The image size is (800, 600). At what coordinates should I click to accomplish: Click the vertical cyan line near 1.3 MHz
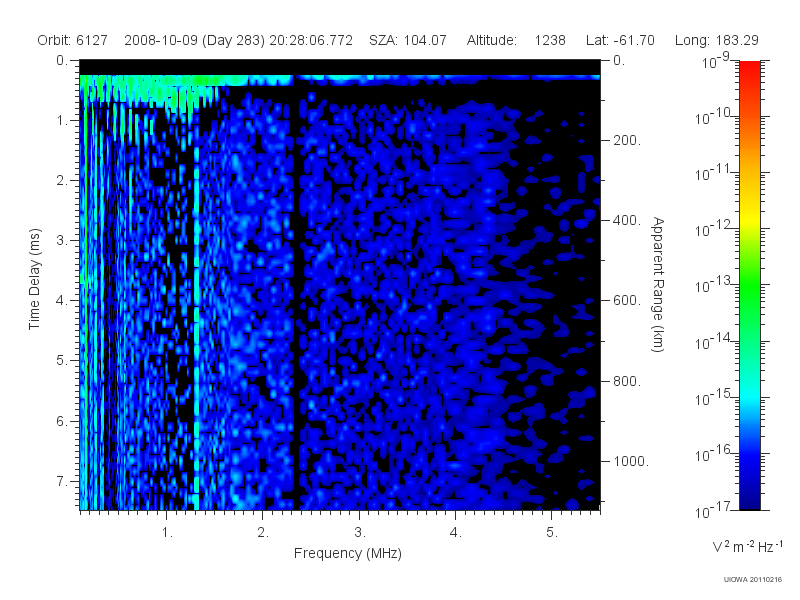196,327
